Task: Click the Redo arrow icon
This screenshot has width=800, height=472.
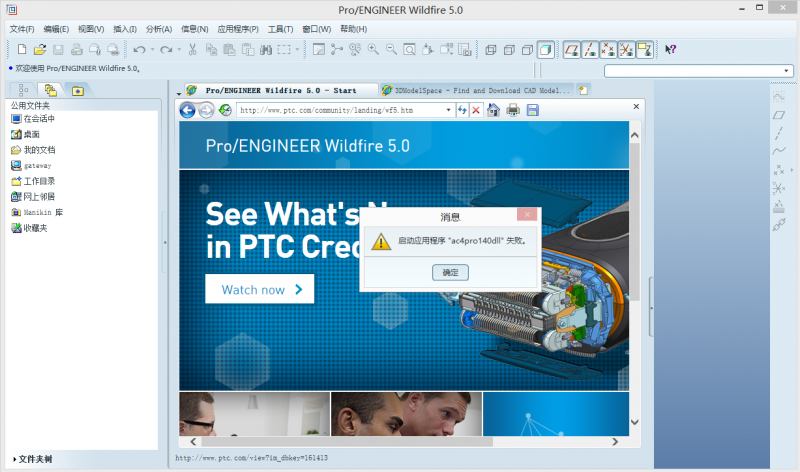Action: click(166, 49)
